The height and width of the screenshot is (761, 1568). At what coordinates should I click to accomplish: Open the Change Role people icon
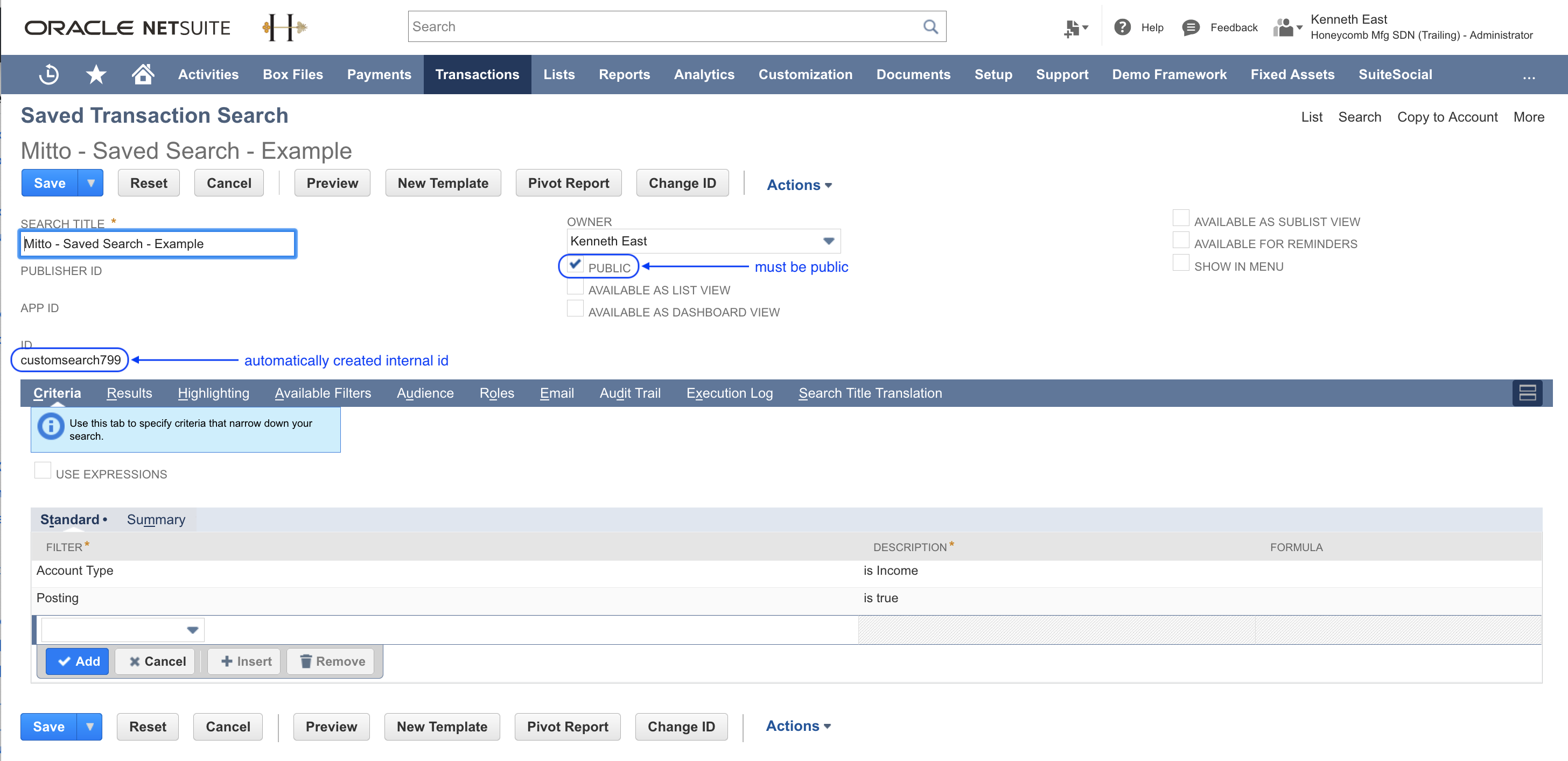1287,27
